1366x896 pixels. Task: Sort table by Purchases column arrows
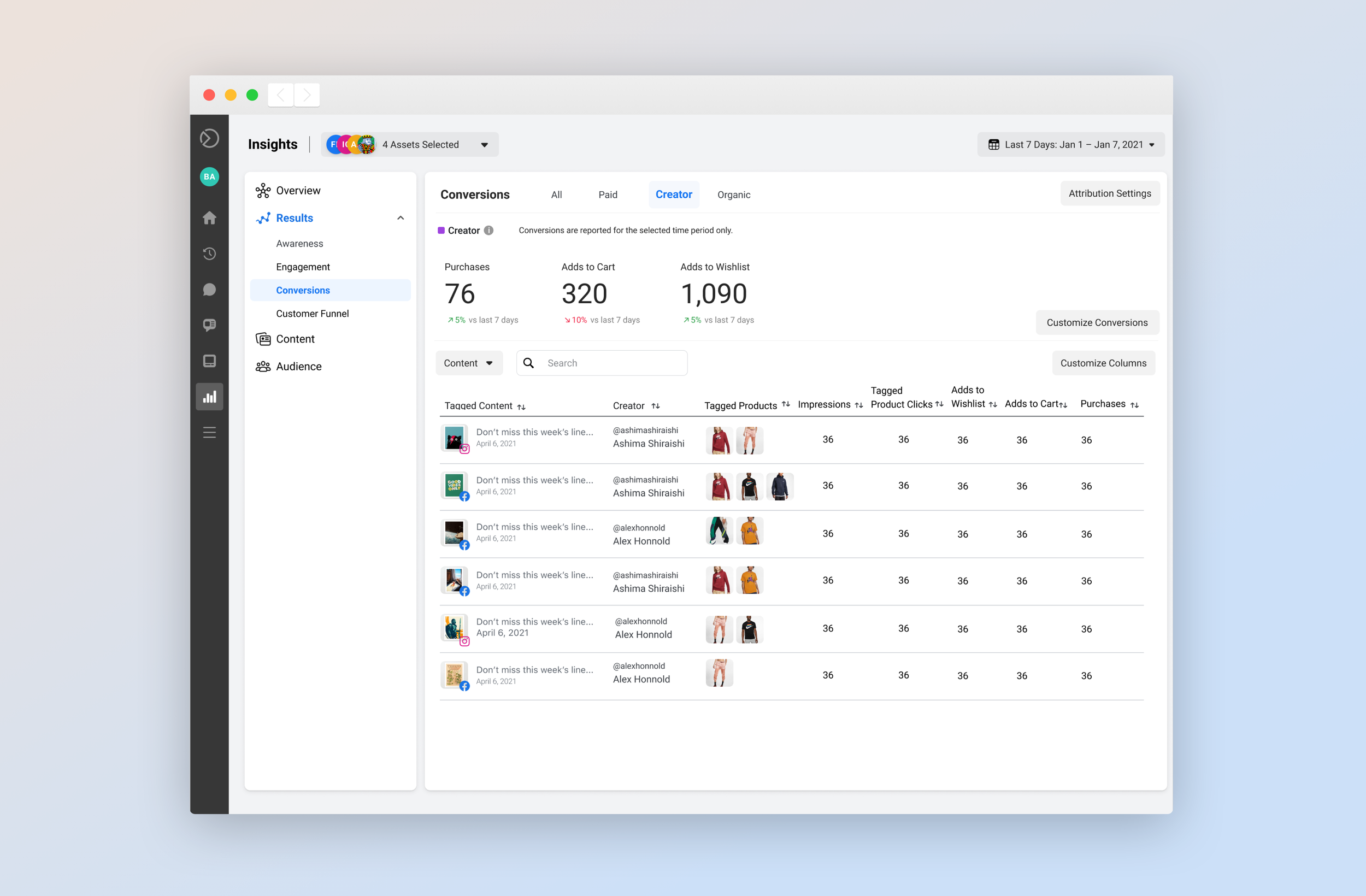point(1134,405)
